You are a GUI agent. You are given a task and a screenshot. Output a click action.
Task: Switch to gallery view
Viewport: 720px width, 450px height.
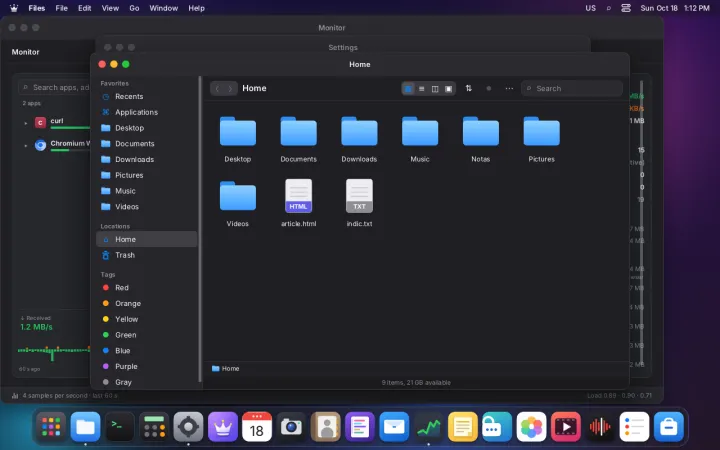[x=449, y=89]
